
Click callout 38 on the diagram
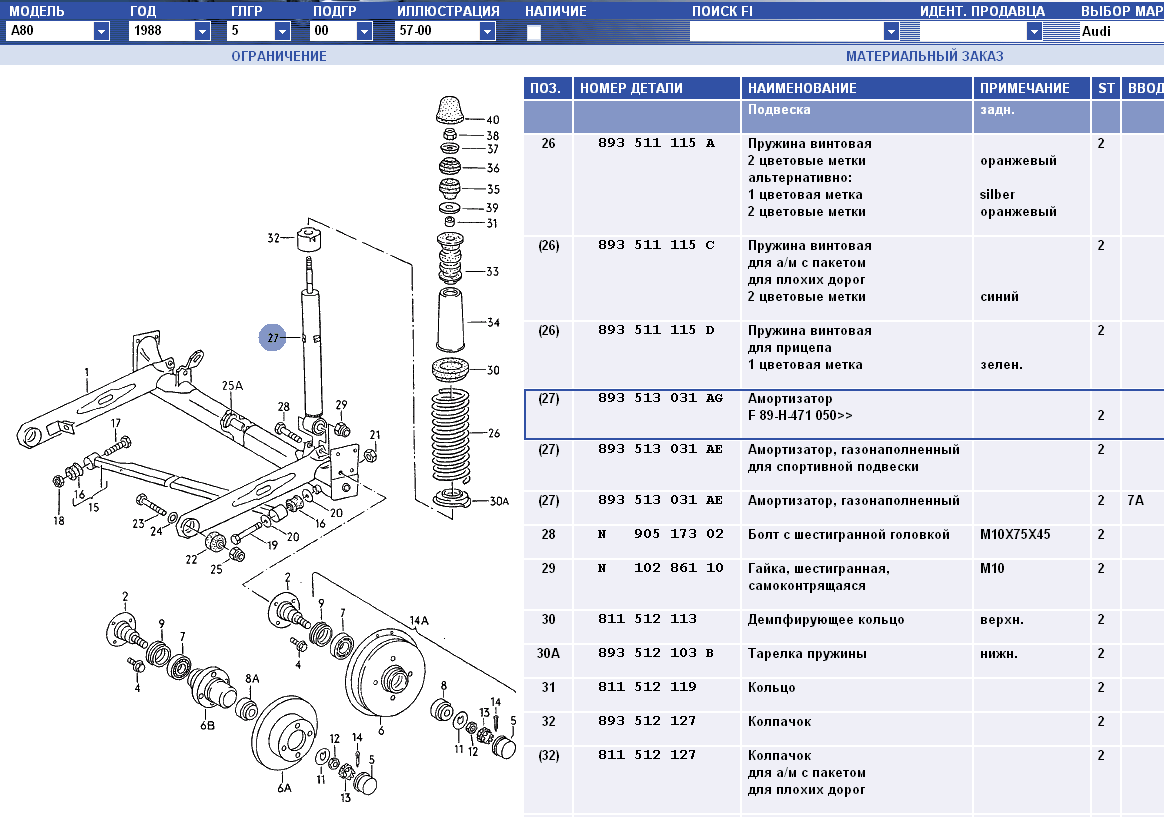493,136
